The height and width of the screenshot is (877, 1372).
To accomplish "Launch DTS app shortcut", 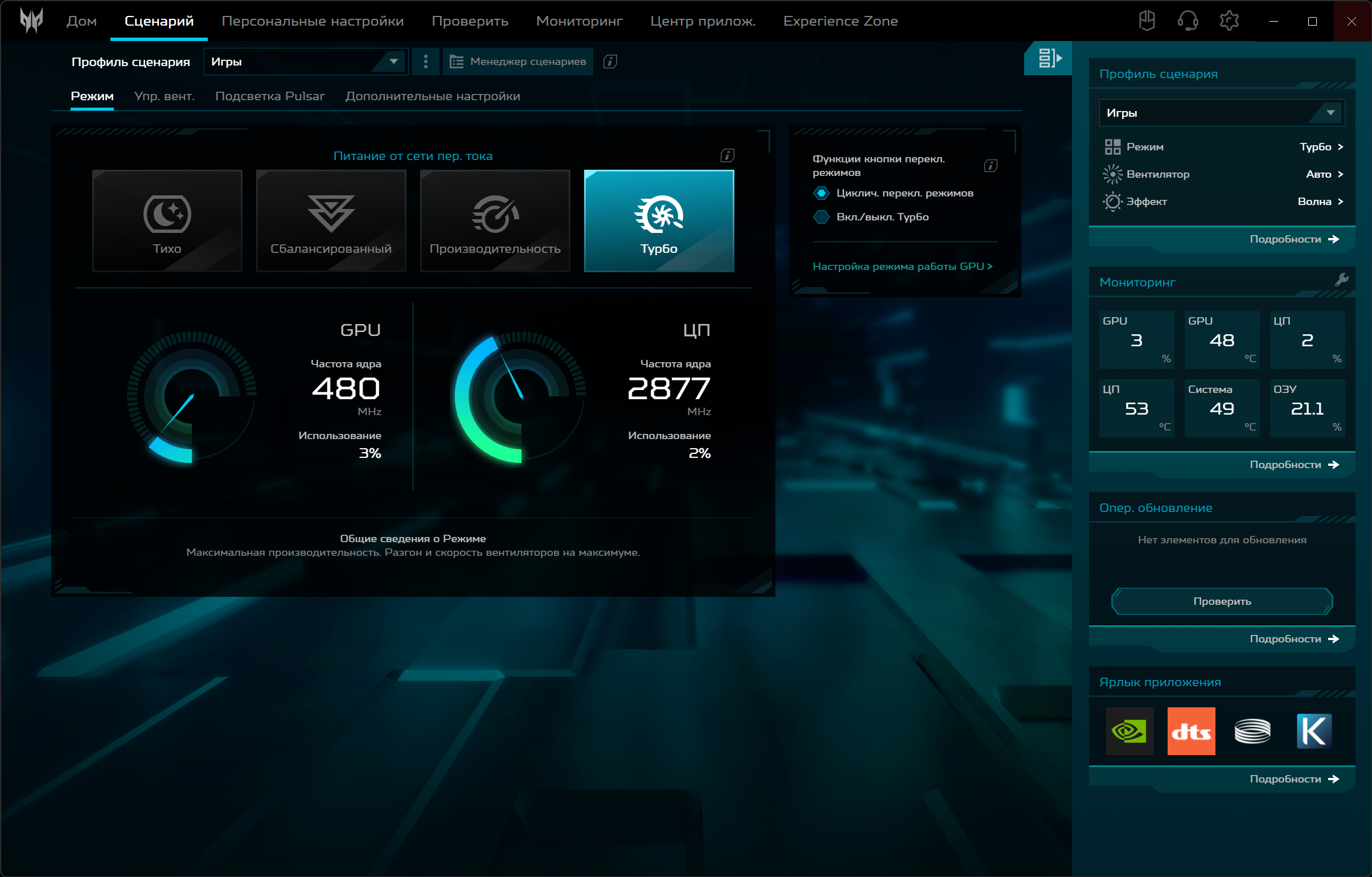I will pyautogui.click(x=1191, y=731).
